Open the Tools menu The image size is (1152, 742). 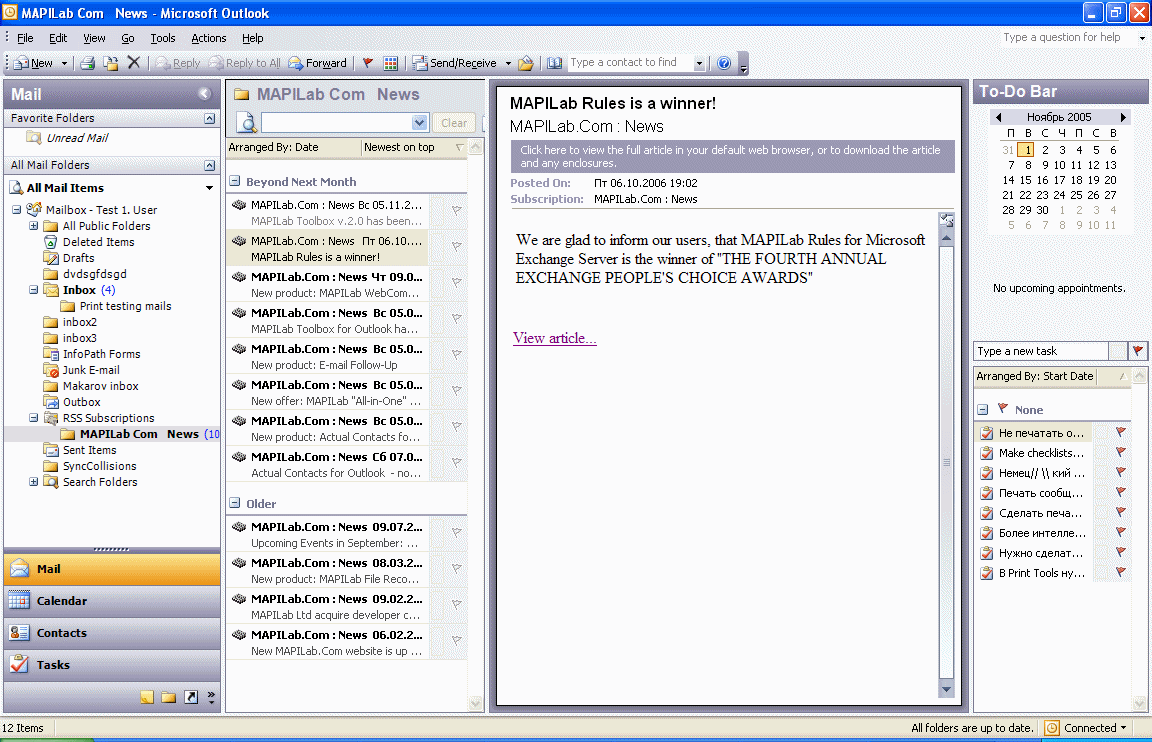pyautogui.click(x=162, y=38)
